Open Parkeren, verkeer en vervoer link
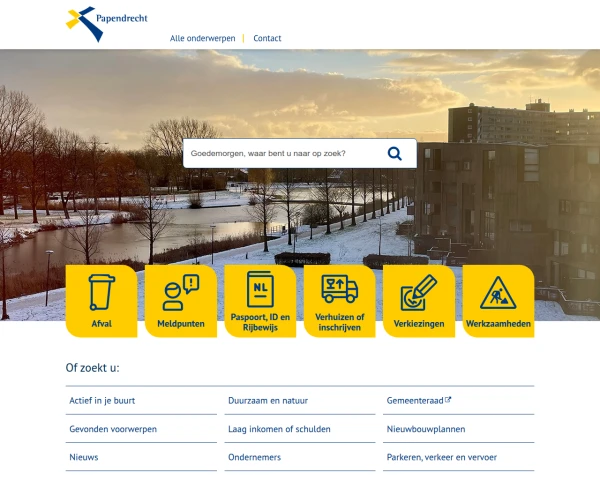This screenshot has width=600, height=480. point(441,457)
